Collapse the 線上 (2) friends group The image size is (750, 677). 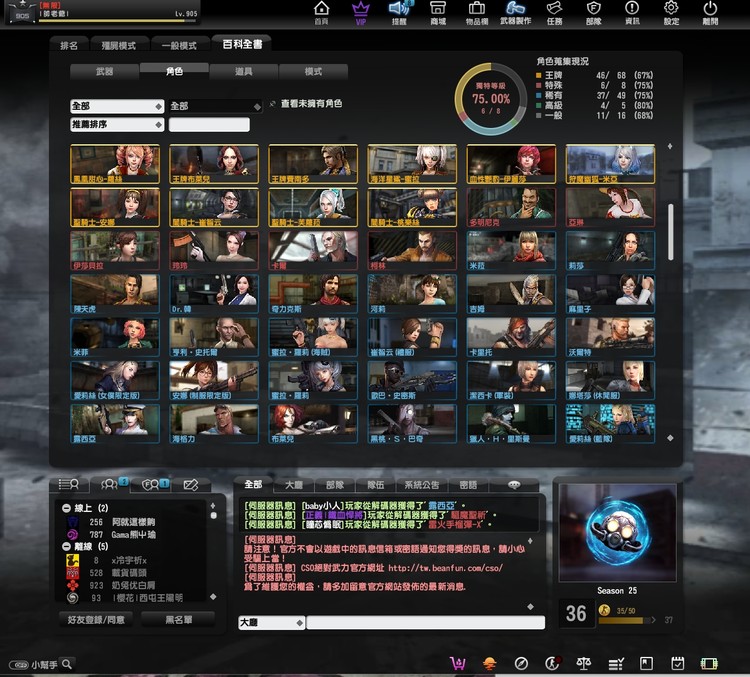tap(65, 508)
